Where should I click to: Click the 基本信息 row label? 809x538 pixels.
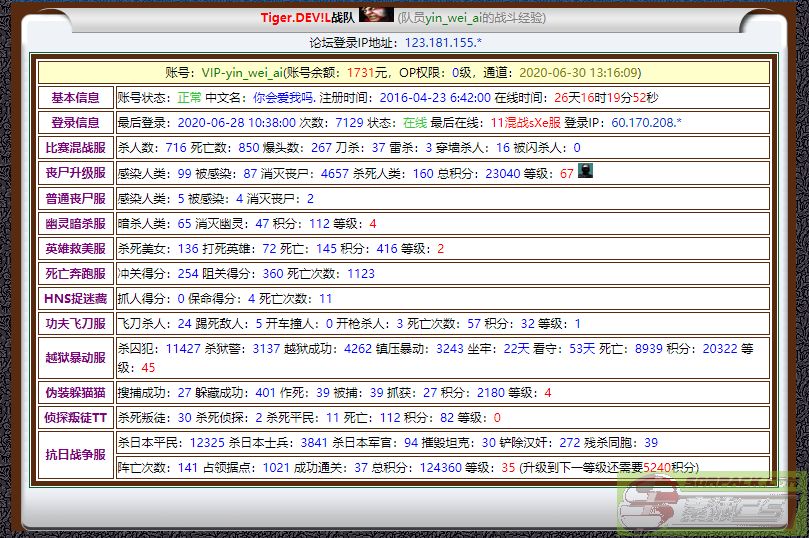click(x=75, y=98)
